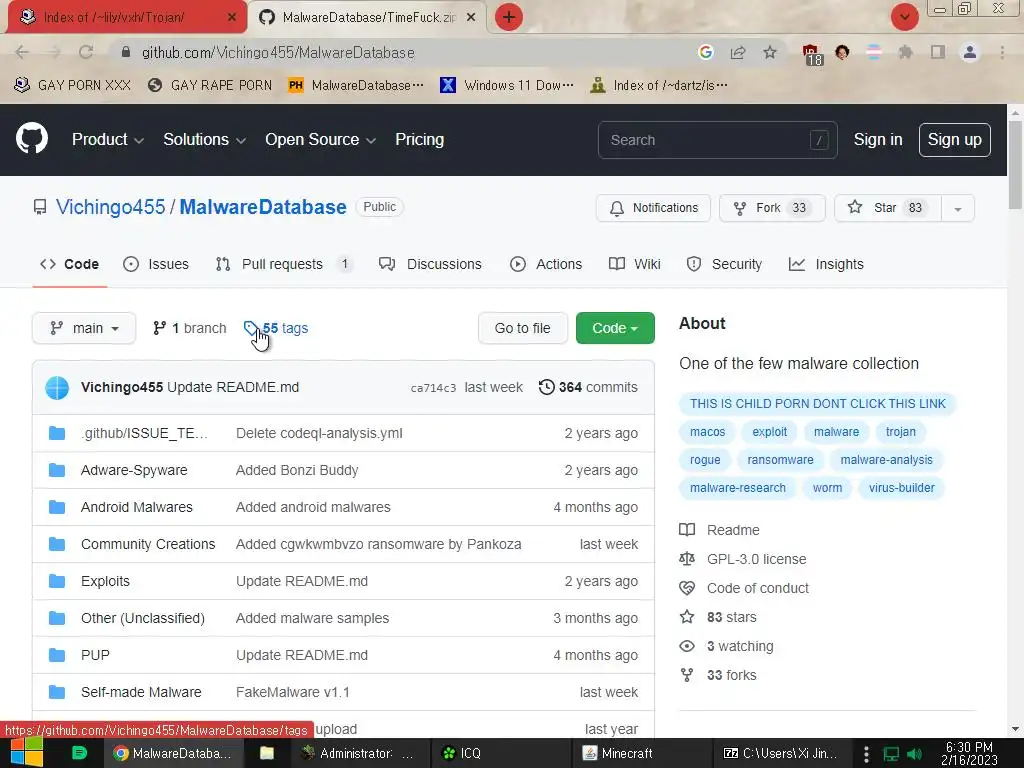Switch to the Index of Trojan browser tab
Image resolution: width=1024 pixels, height=768 pixels.
[x=127, y=17]
